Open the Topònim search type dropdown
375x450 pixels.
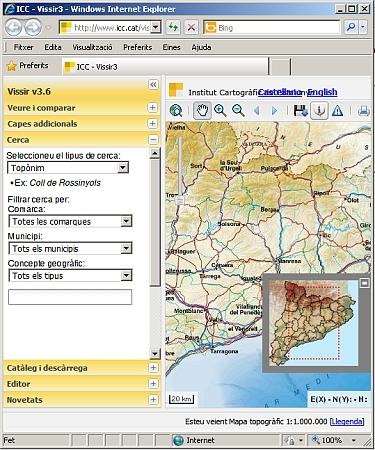(123, 167)
